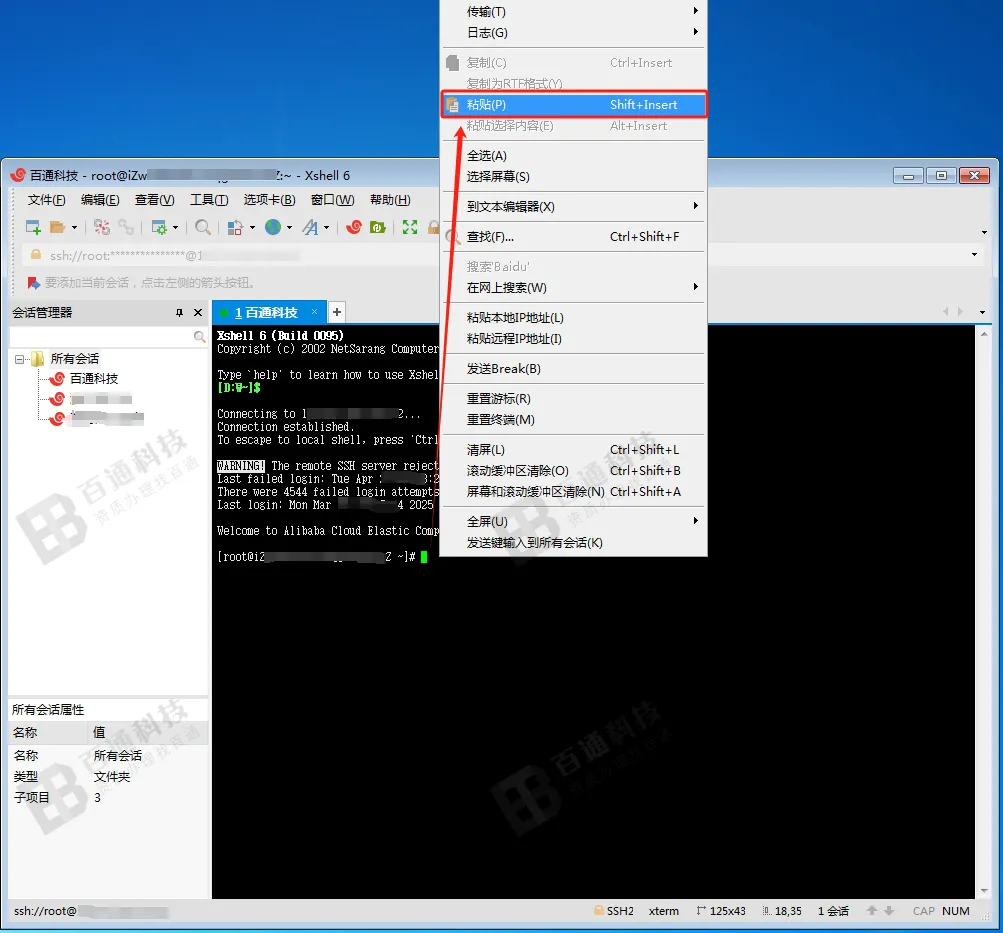Open the 帮助(H) menu
This screenshot has height=933, width=1003.
[390, 200]
